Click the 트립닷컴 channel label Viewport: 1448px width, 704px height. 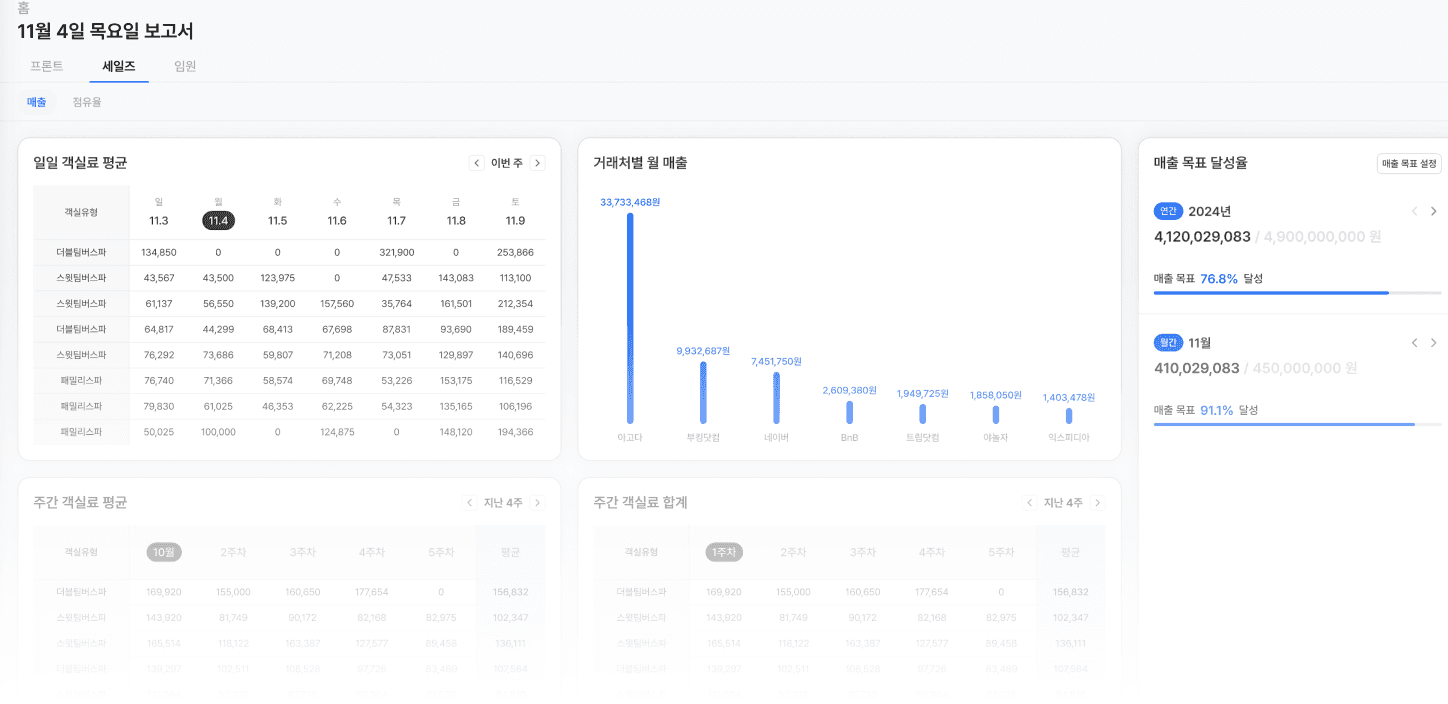(x=923, y=438)
